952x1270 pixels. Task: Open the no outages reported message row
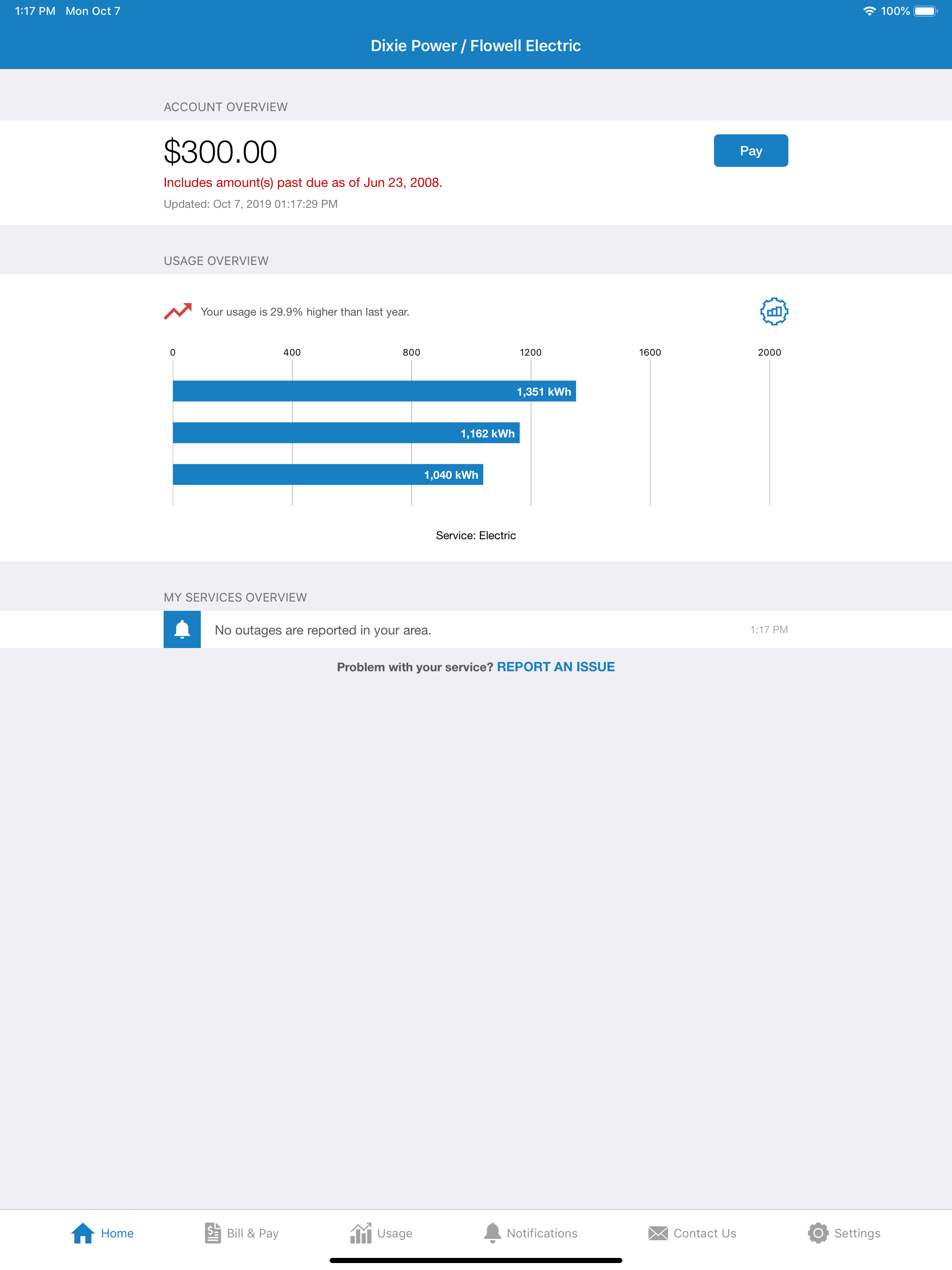point(323,630)
